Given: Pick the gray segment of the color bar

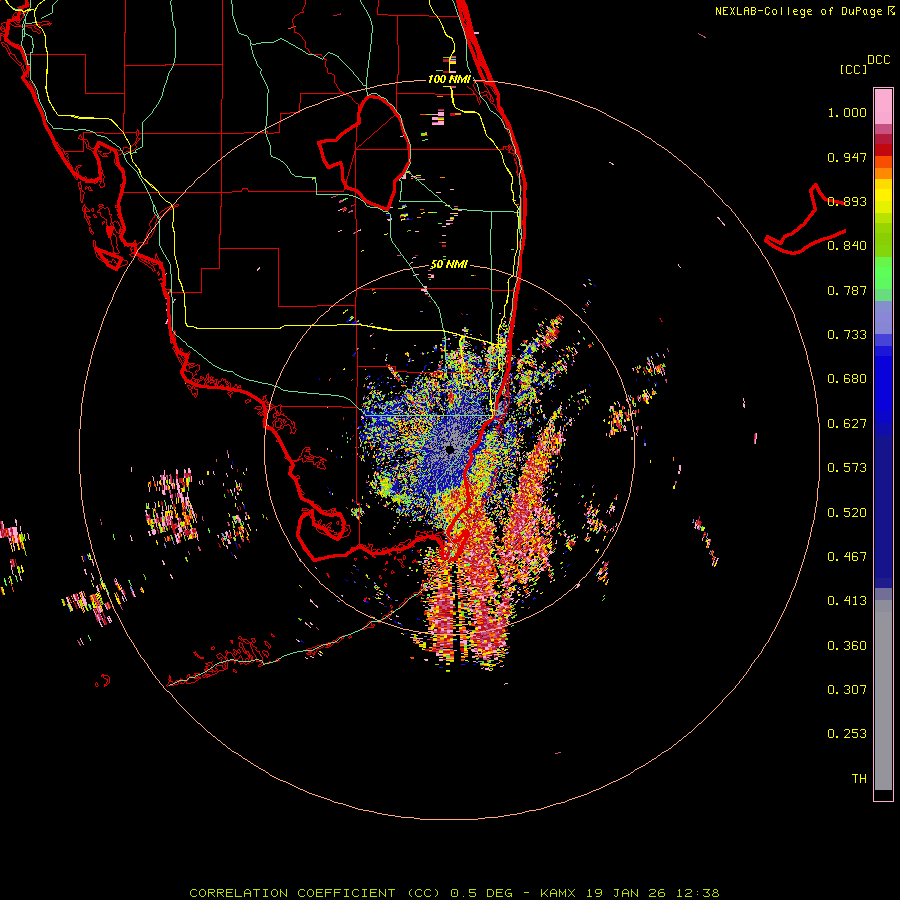Looking at the screenshot, I should 883,695.
